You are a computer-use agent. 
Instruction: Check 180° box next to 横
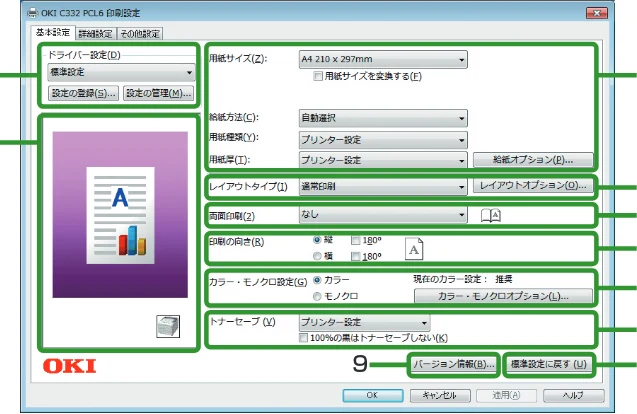(x=355, y=256)
